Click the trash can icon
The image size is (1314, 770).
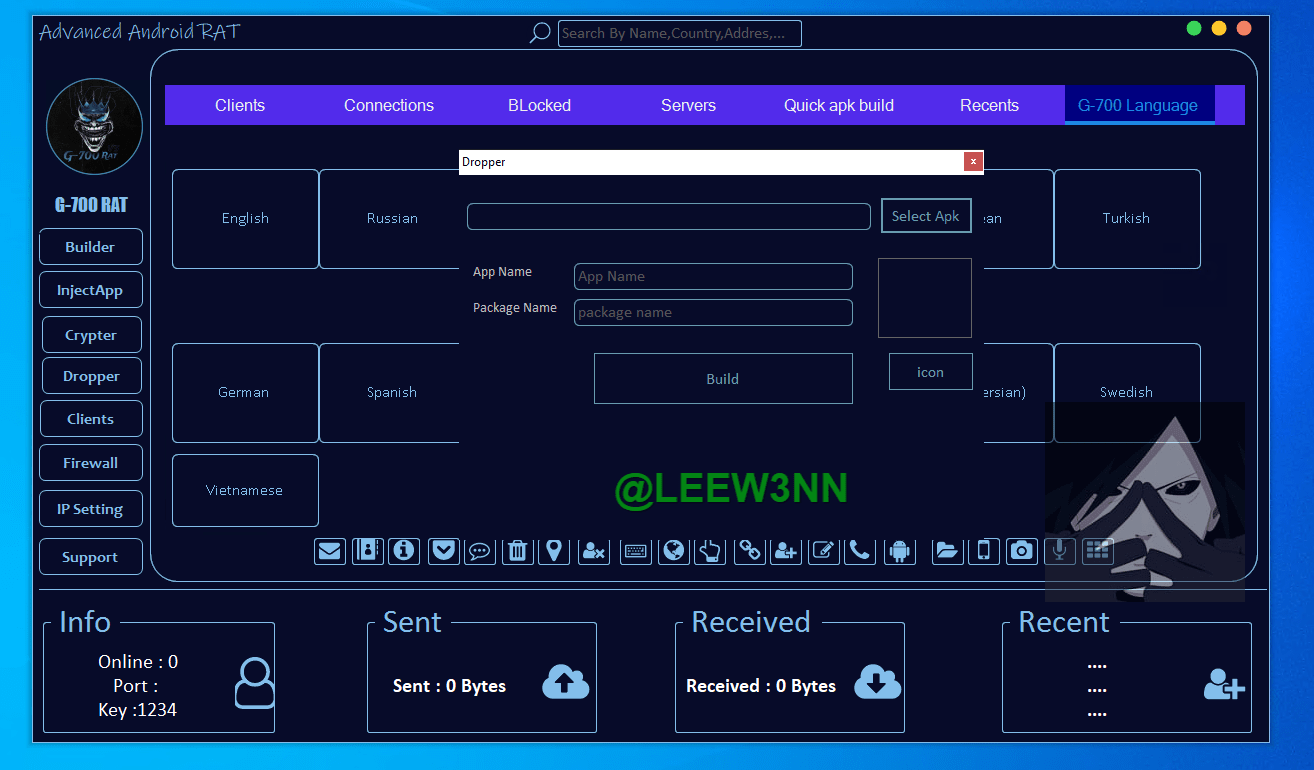click(x=517, y=551)
